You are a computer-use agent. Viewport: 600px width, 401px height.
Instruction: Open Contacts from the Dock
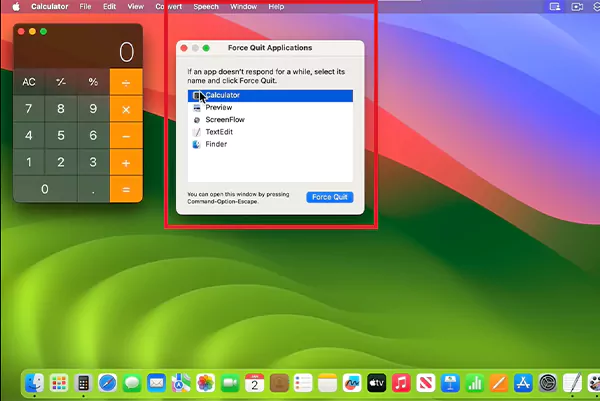[279, 383]
